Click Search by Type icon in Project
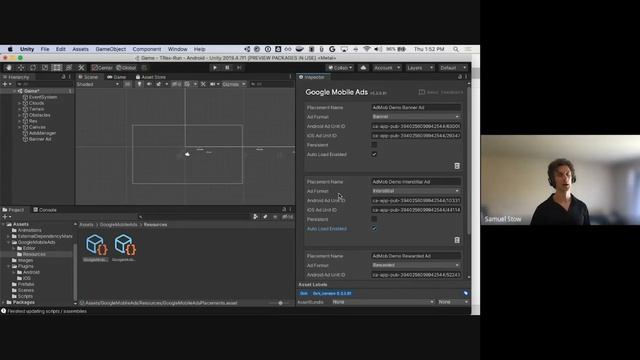Screen dimensions: 640x360 [256, 217]
